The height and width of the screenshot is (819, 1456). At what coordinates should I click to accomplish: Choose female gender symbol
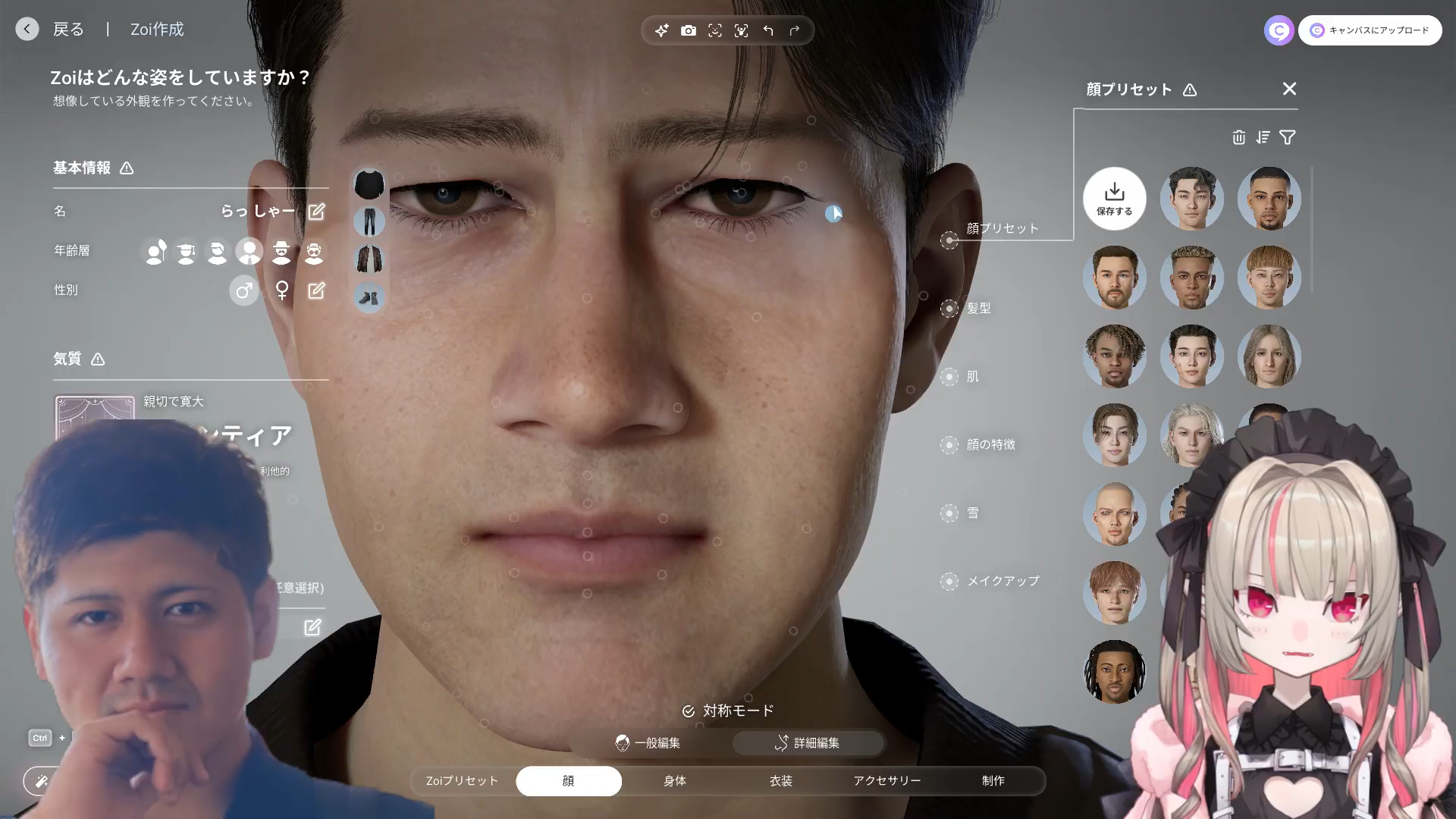point(282,290)
